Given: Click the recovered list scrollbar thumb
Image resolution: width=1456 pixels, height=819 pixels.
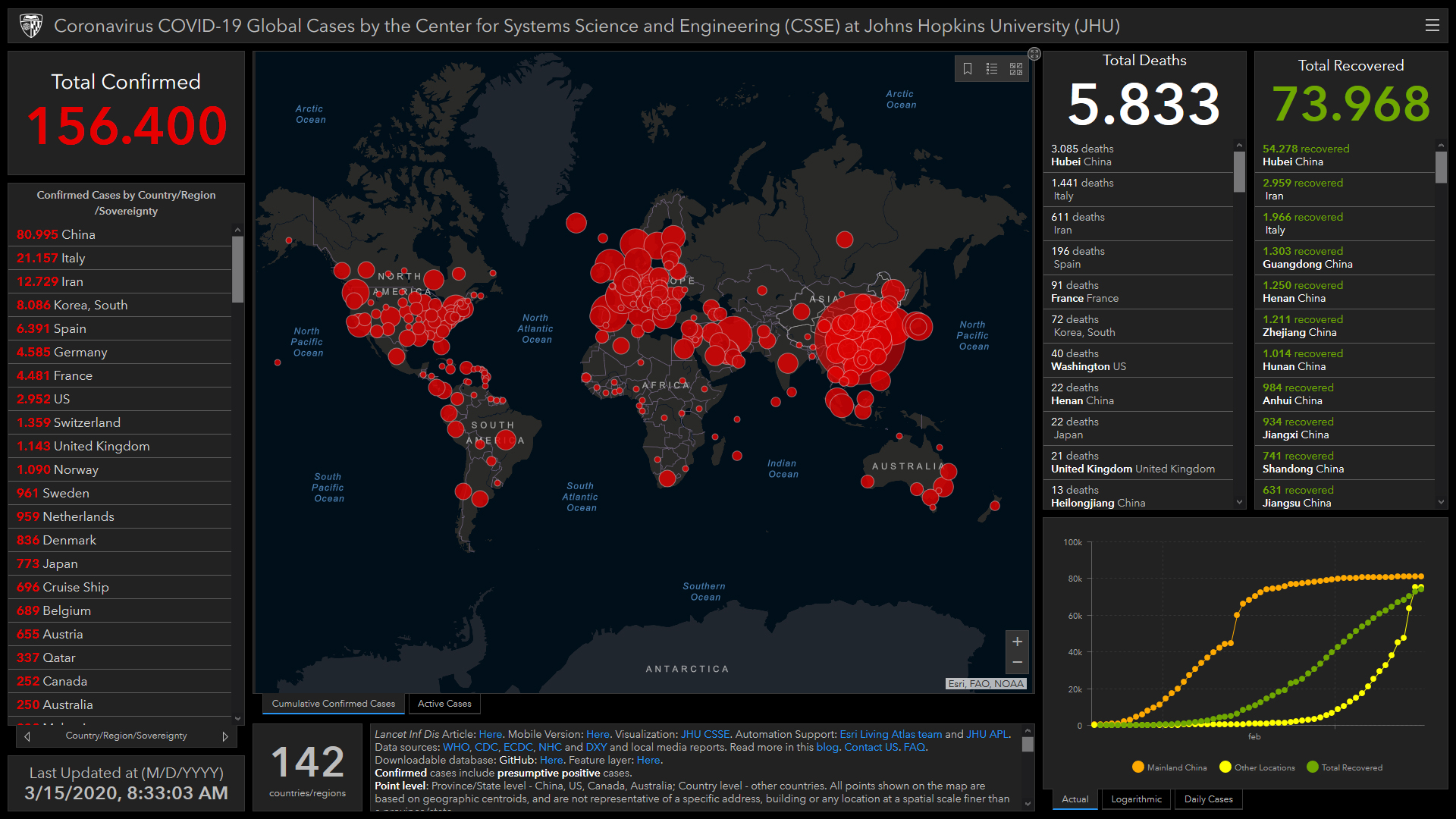Looking at the screenshot, I should coord(1441,167).
